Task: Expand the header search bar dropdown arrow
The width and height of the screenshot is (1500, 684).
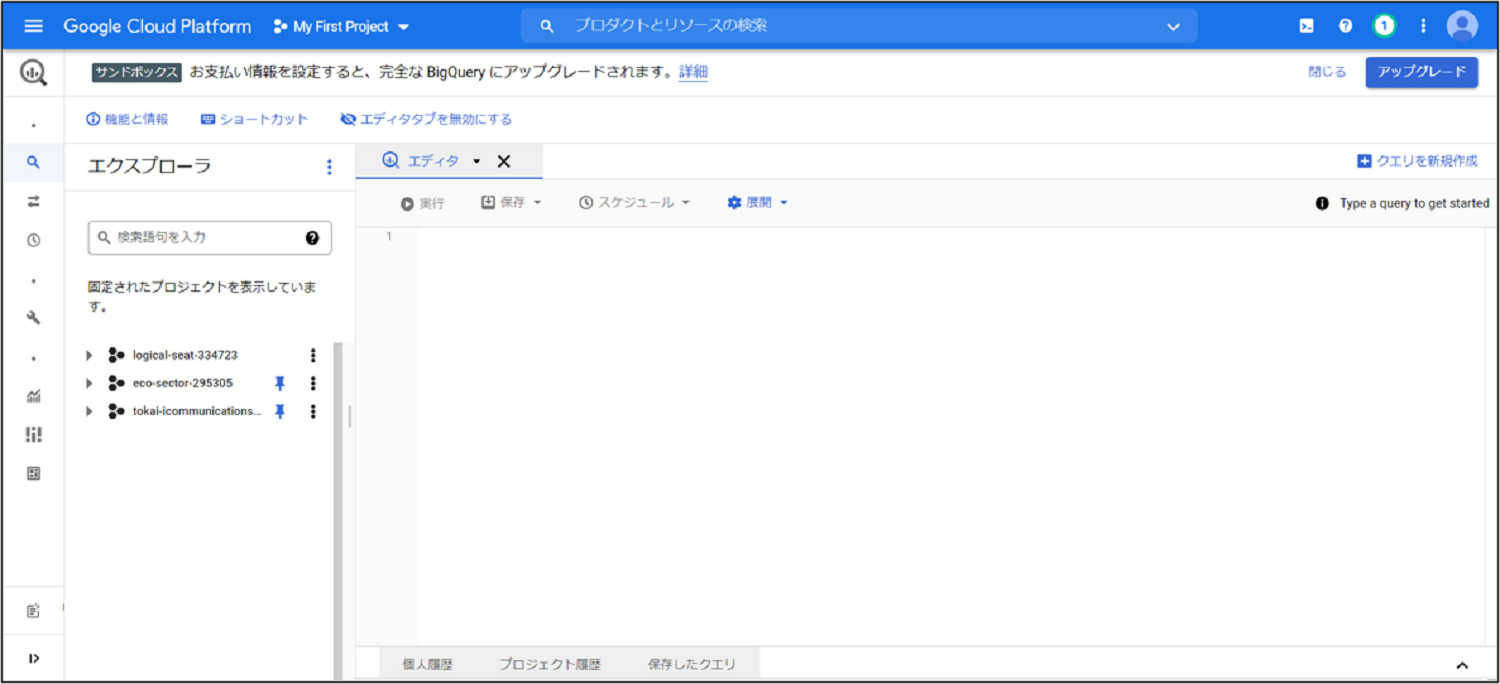Action: tap(1173, 27)
